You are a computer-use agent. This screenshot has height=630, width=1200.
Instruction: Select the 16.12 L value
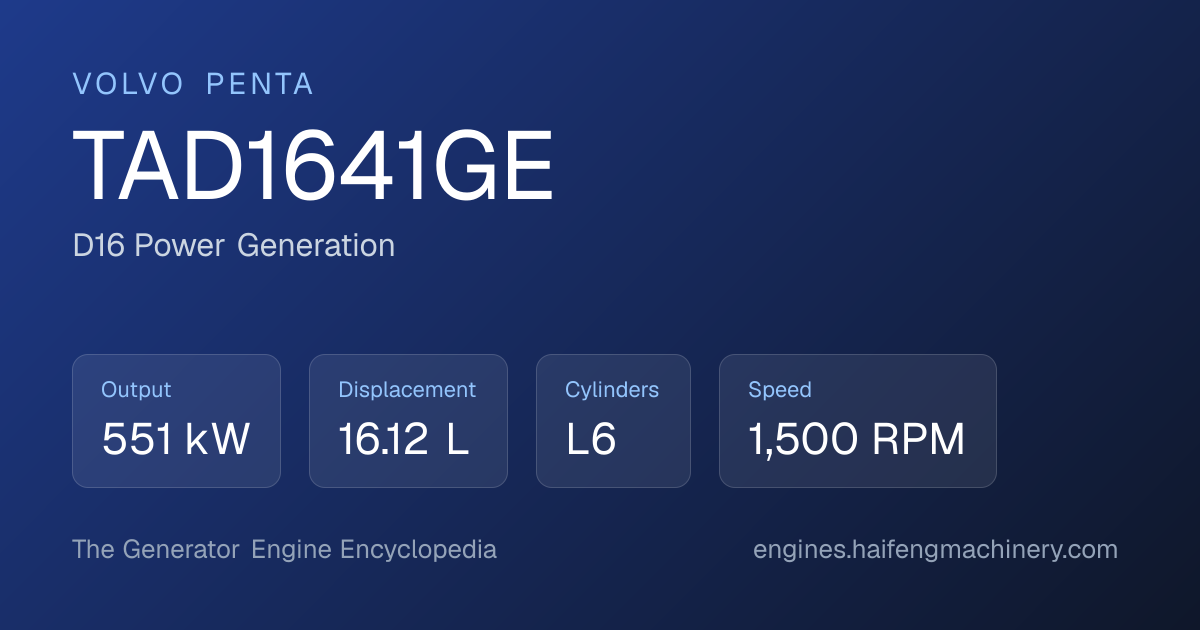404,440
